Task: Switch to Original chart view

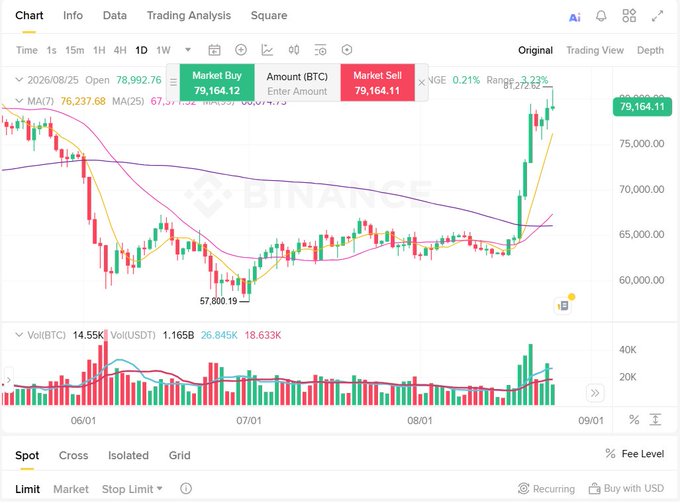Action: [535, 50]
